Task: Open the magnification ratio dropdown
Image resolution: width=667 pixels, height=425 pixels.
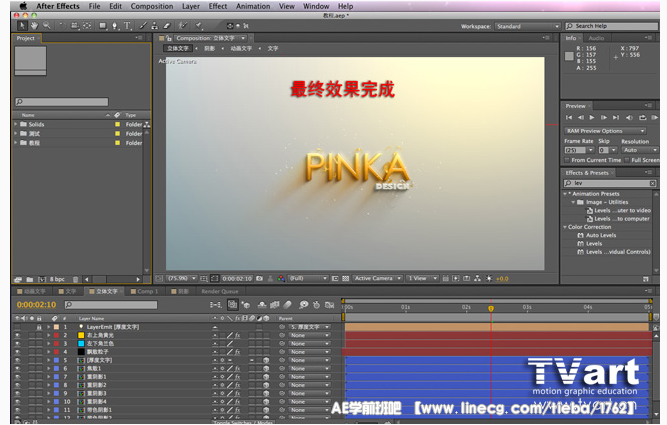Action: [x=182, y=278]
